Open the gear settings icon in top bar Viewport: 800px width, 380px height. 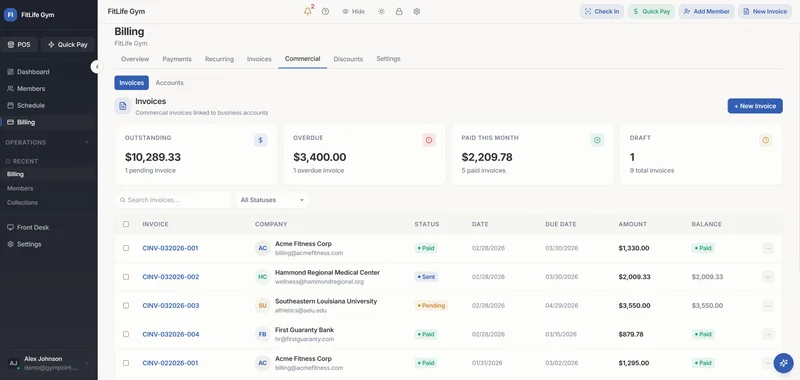click(417, 11)
